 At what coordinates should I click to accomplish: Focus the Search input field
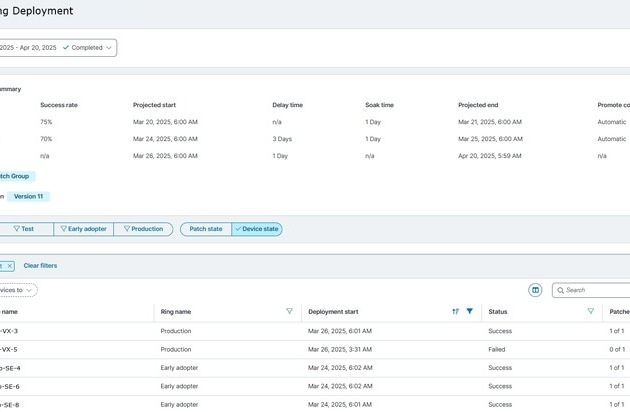593,290
